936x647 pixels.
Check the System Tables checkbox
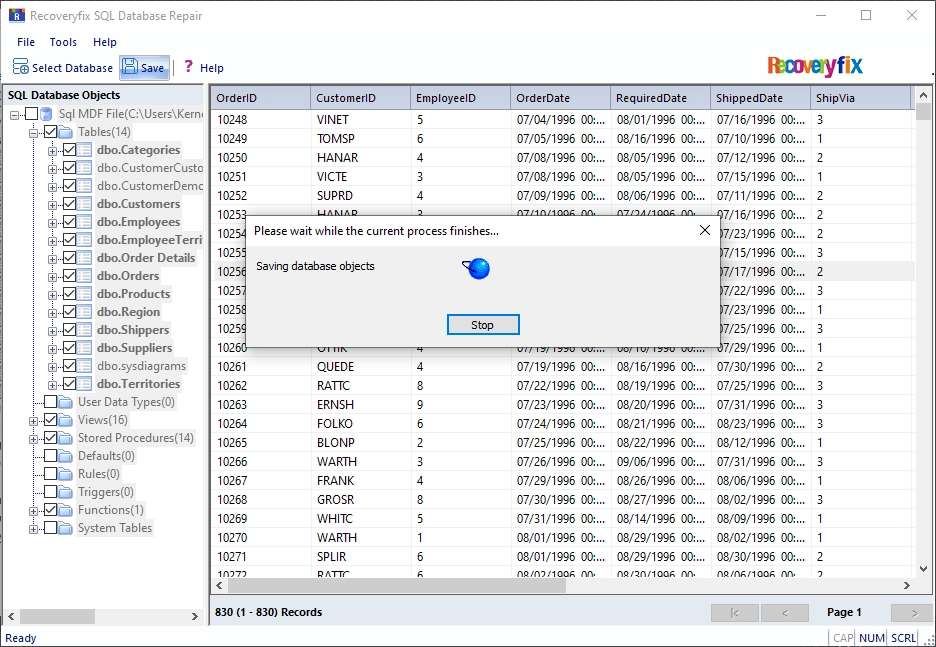51,528
